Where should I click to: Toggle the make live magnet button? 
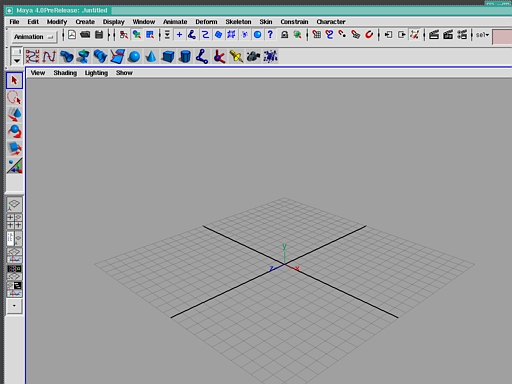[369, 35]
